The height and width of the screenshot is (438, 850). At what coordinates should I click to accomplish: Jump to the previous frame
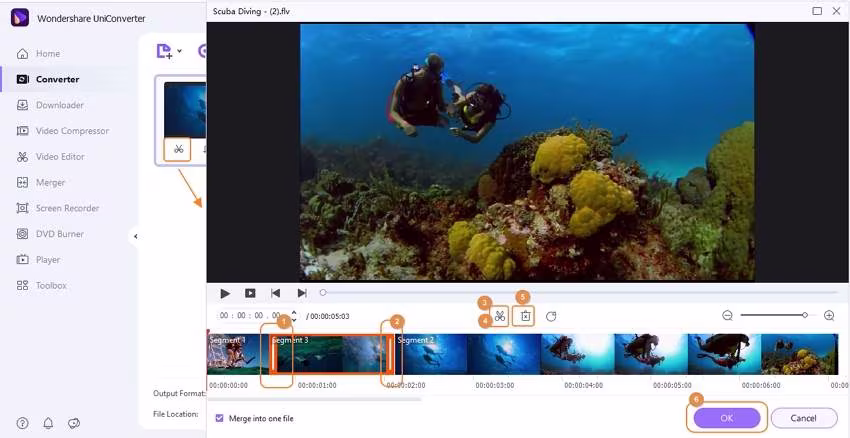pyautogui.click(x=275, y=293)
